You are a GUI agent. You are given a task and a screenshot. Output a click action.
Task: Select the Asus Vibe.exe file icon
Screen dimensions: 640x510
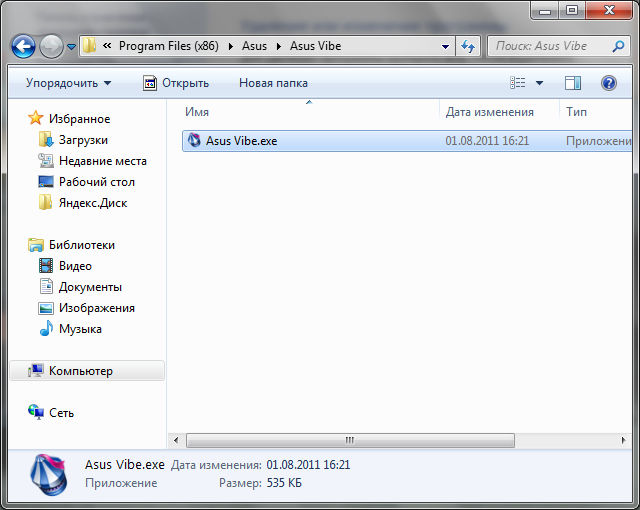pos(194,140)
